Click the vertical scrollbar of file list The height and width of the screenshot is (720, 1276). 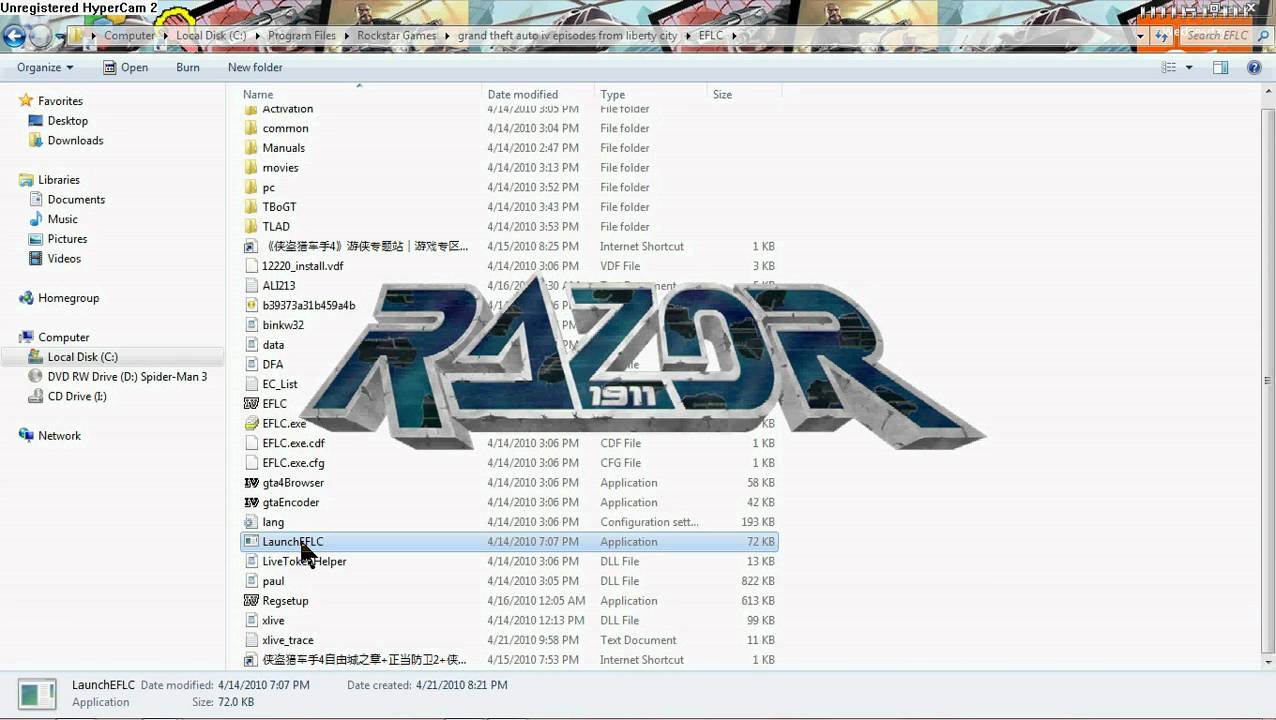[1268, 380]
